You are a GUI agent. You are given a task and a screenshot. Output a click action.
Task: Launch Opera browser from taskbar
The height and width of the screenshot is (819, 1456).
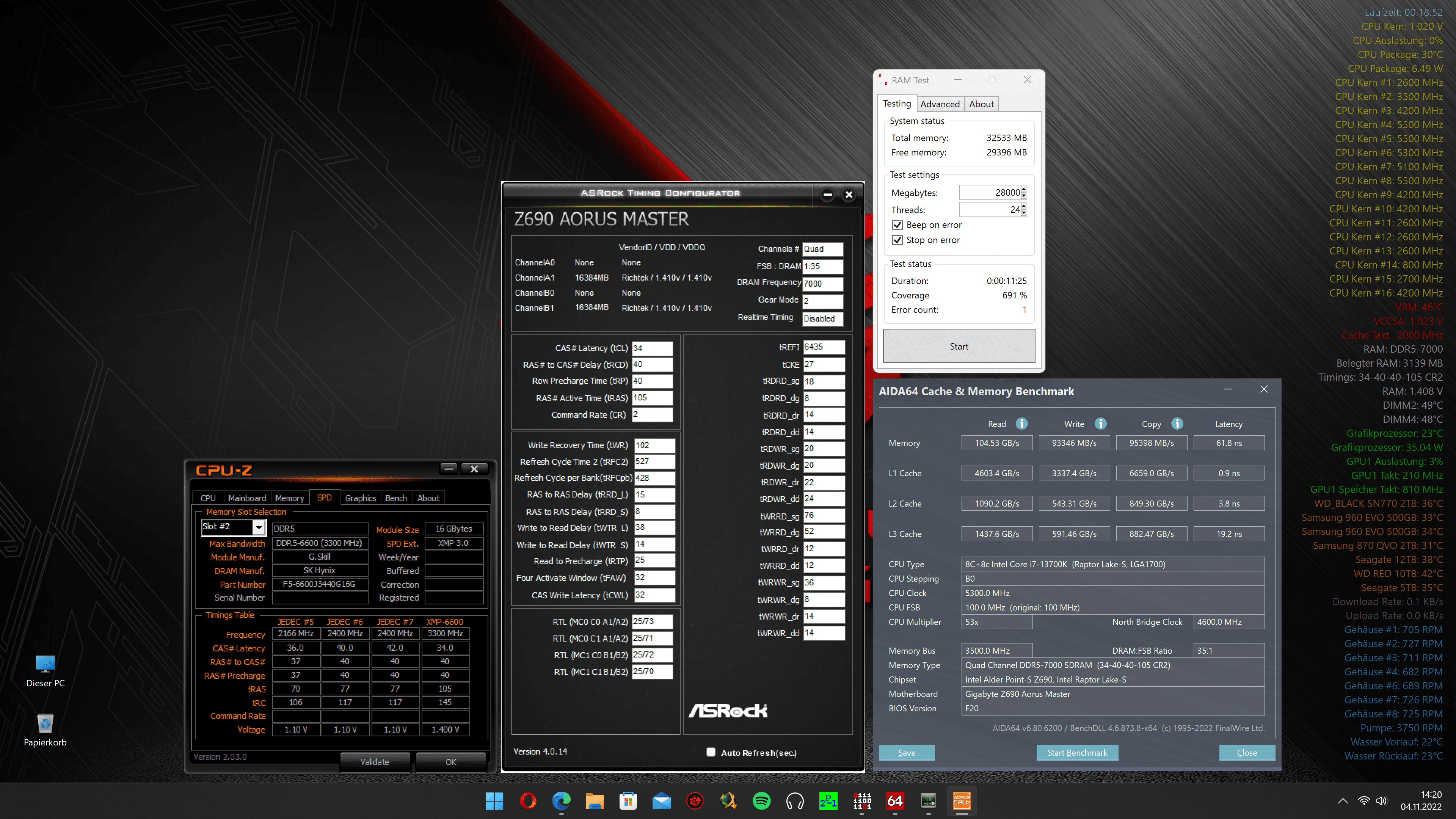(x=528, y=801)
